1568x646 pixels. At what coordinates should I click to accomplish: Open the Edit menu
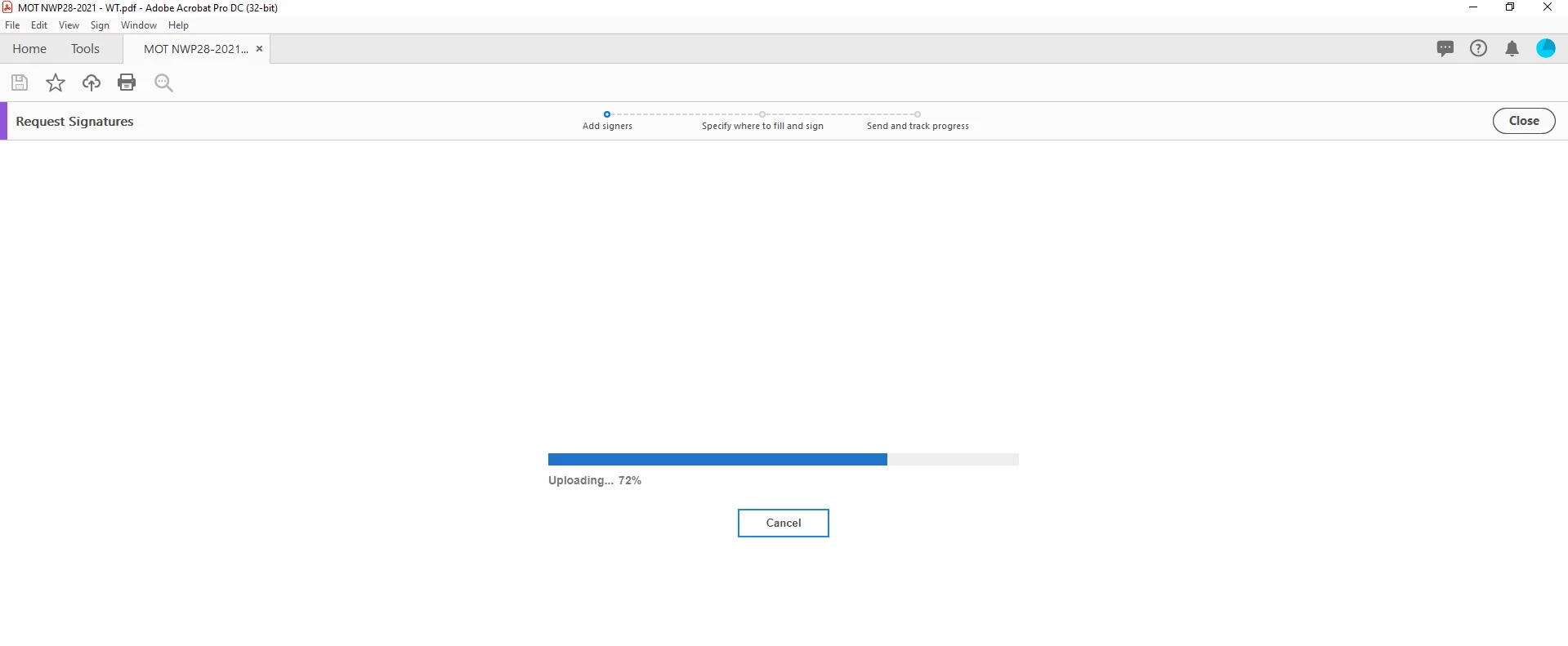39,25
